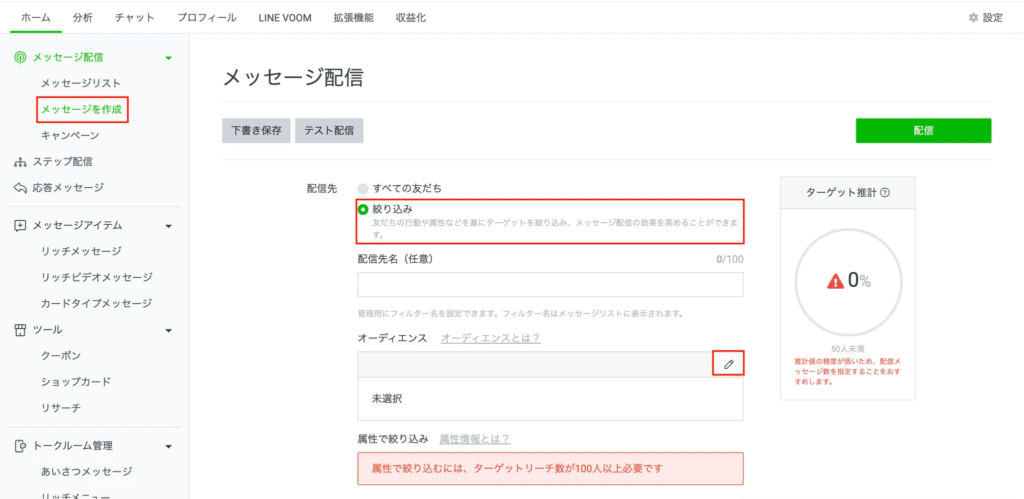Viewport: 1024px width, 499px height.
Task: Open リッチビデオメッセージ in sidebar
Action: tap(97, 278)
